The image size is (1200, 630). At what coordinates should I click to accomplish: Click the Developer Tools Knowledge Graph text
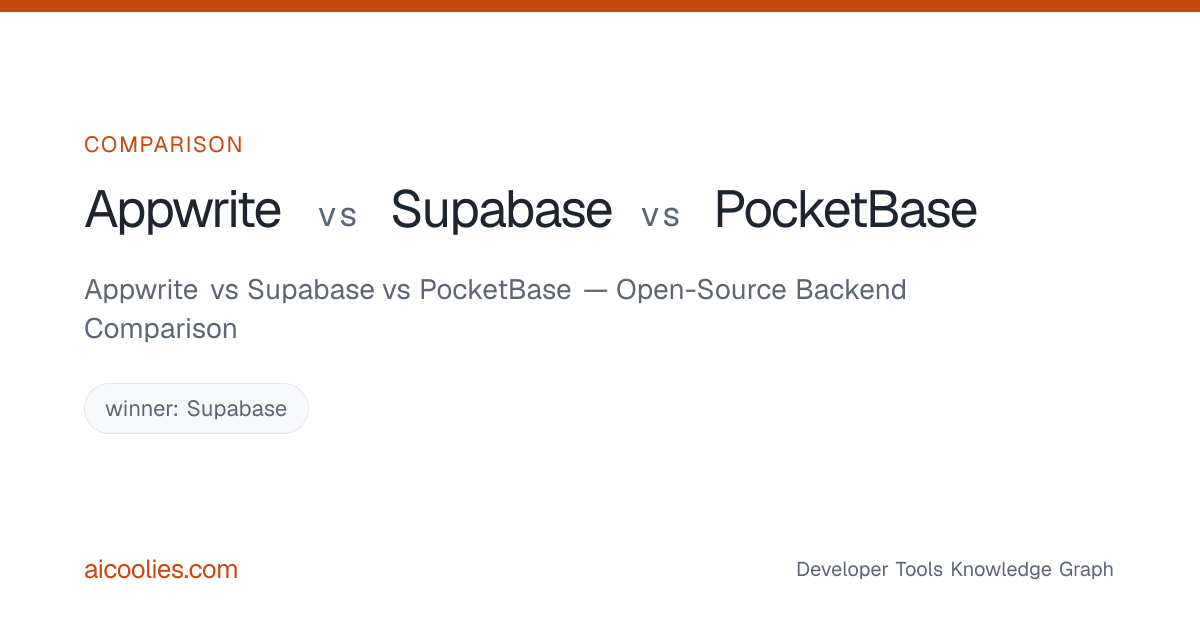[x=954, y=570]
